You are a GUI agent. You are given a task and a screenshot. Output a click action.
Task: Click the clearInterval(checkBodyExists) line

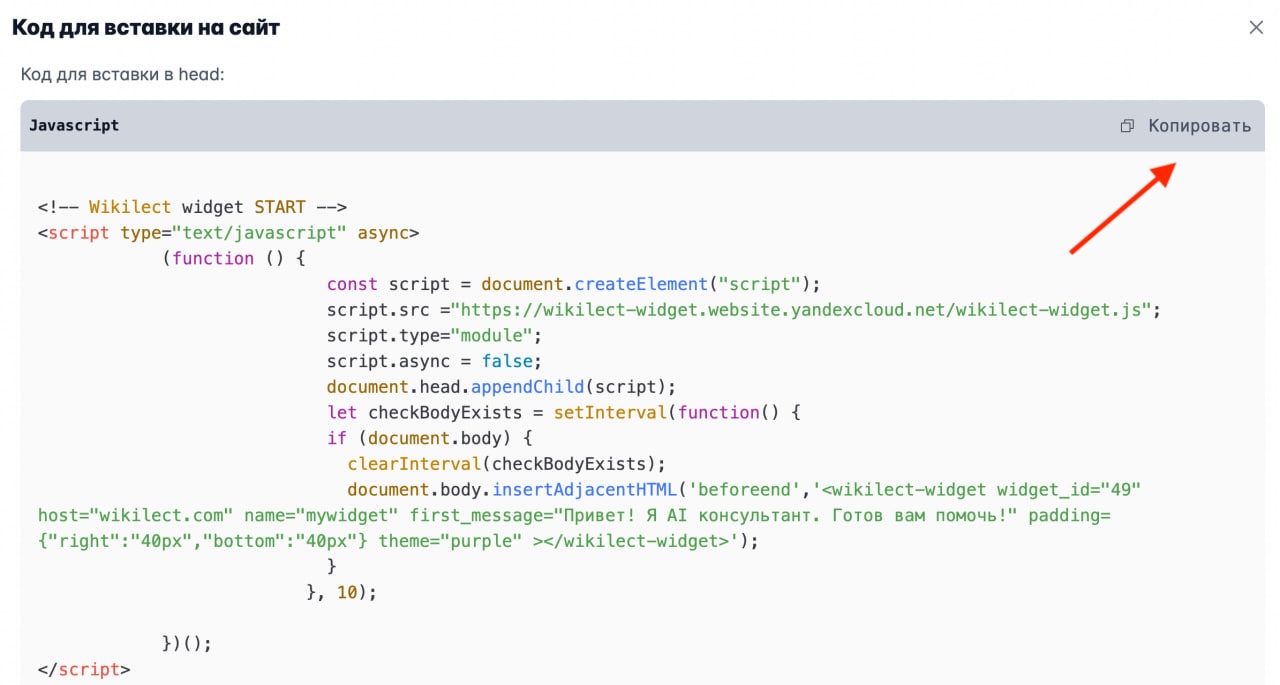tap(506, 464)
